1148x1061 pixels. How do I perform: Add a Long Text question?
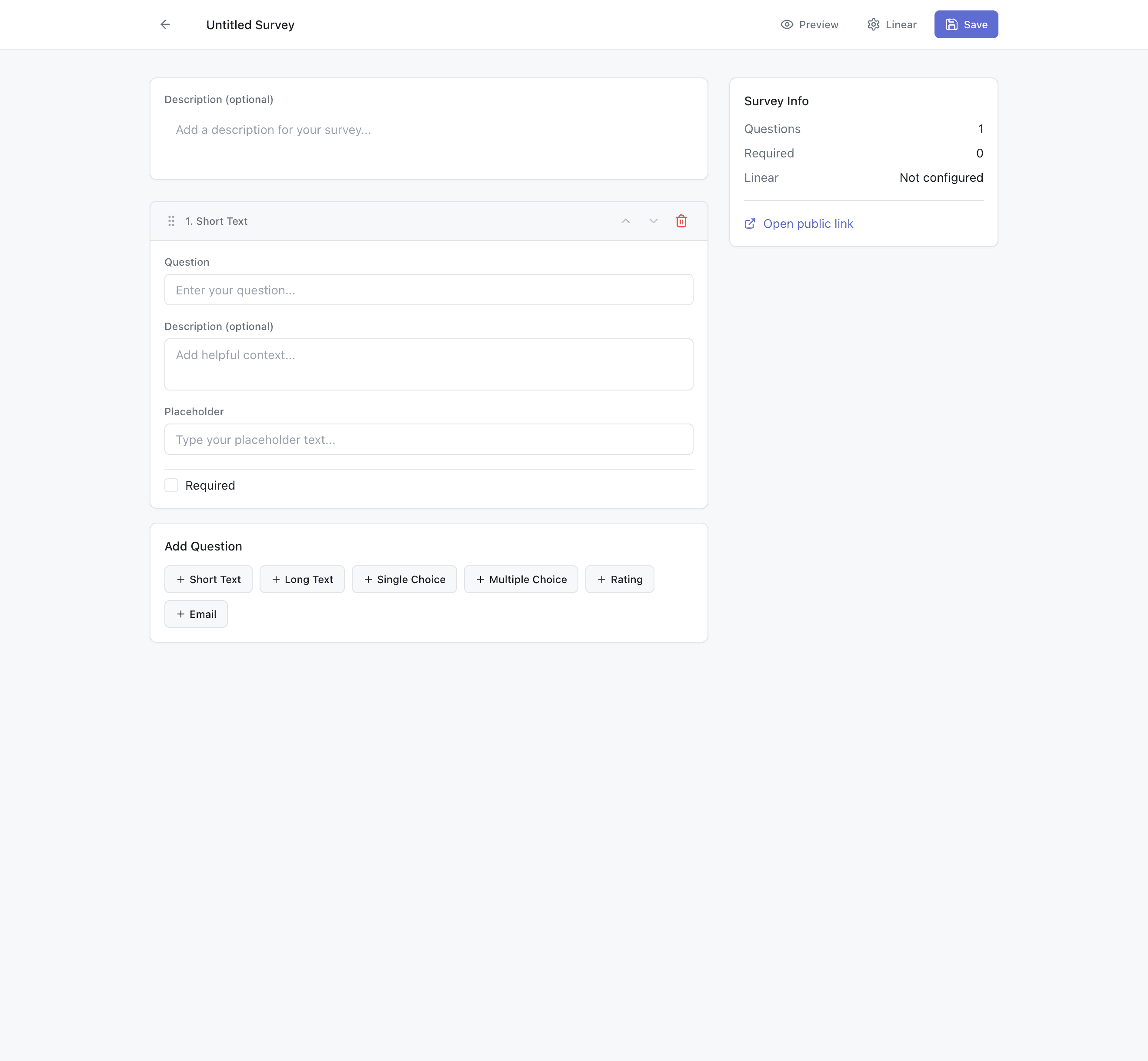[302, 579]
